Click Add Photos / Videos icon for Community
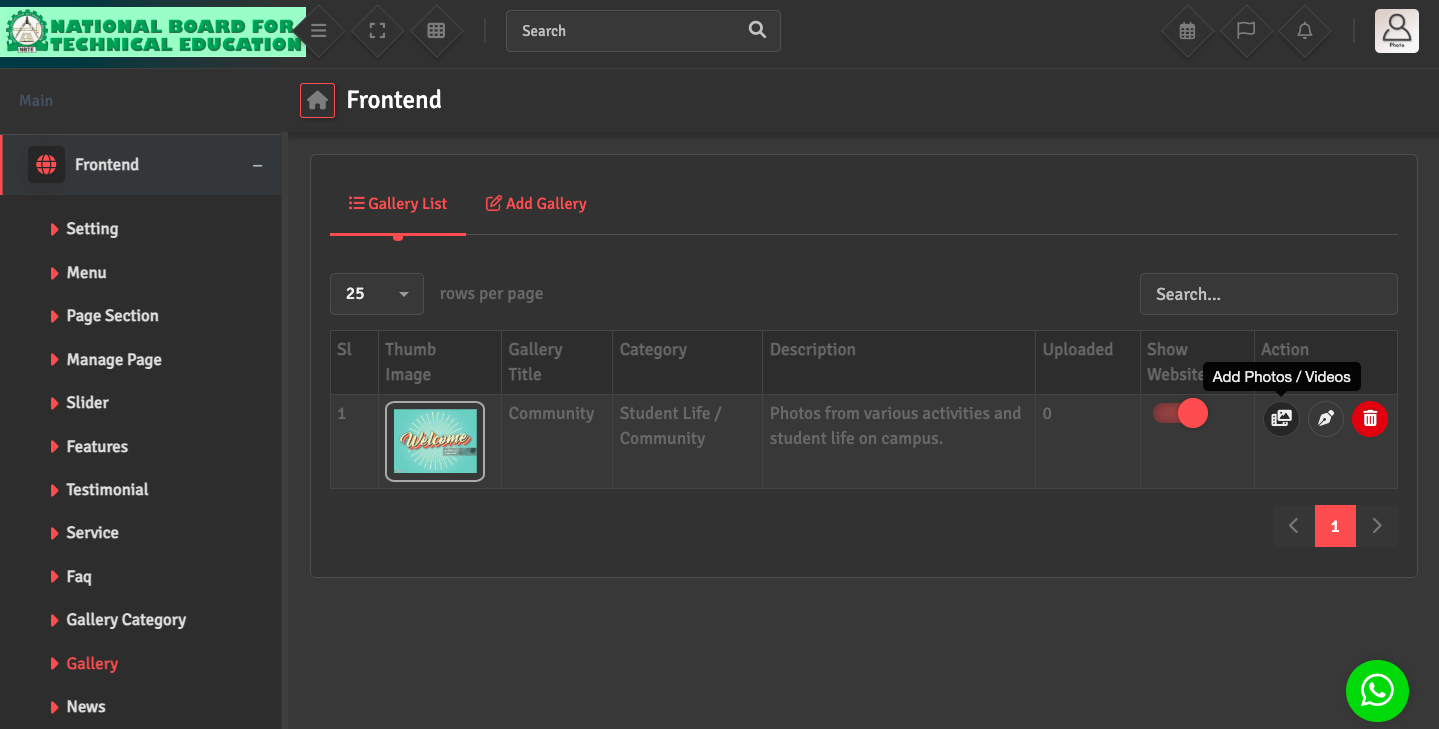The image size is (1439, 729). coord(1281,419)
